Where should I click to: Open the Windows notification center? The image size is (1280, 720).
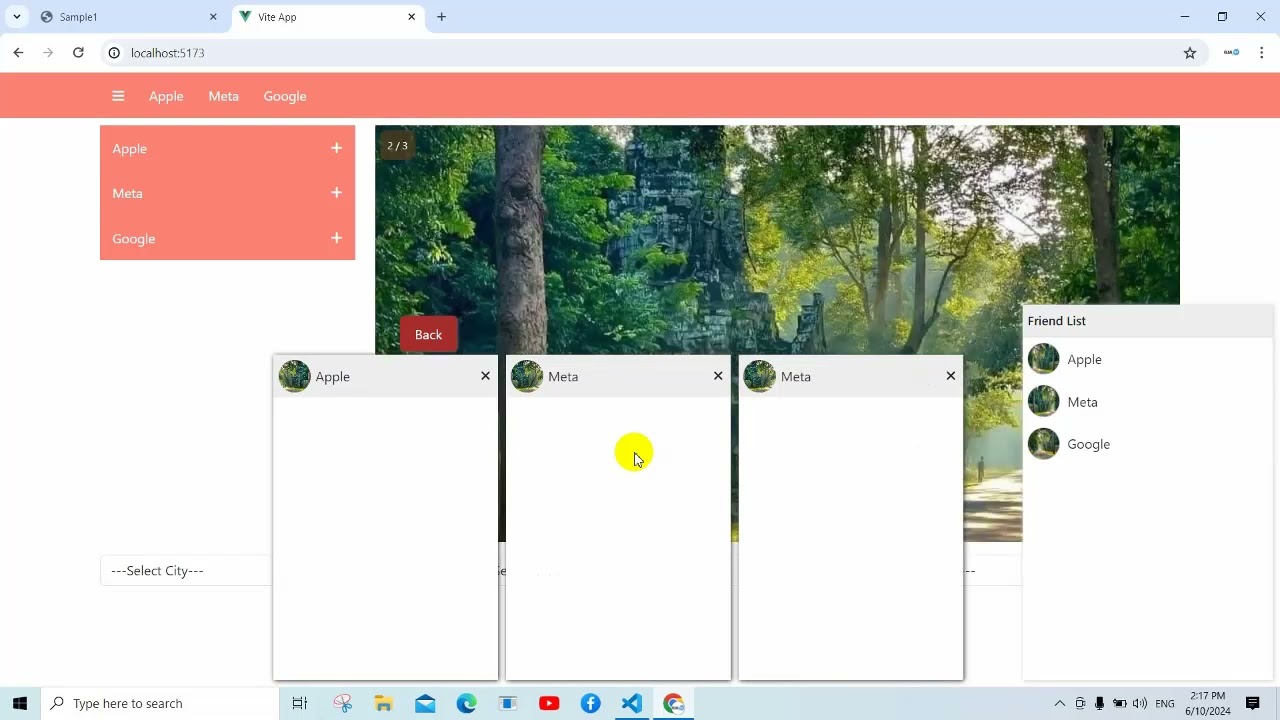1253,704
